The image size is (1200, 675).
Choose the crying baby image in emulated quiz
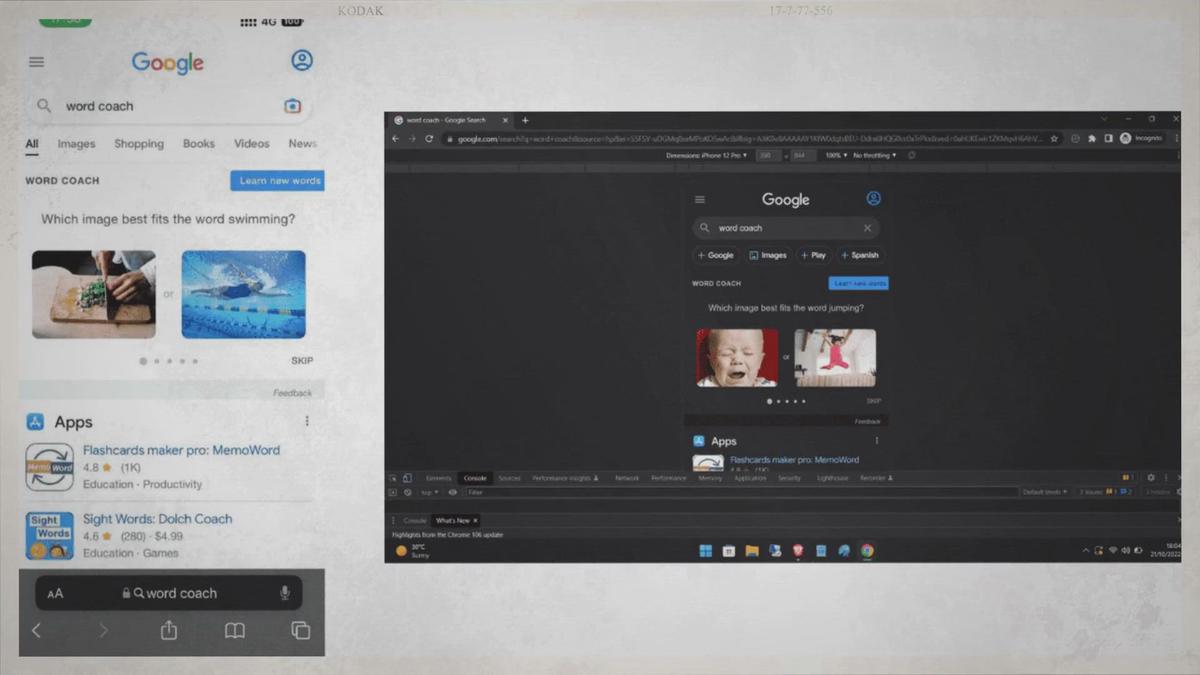point(737,358)
